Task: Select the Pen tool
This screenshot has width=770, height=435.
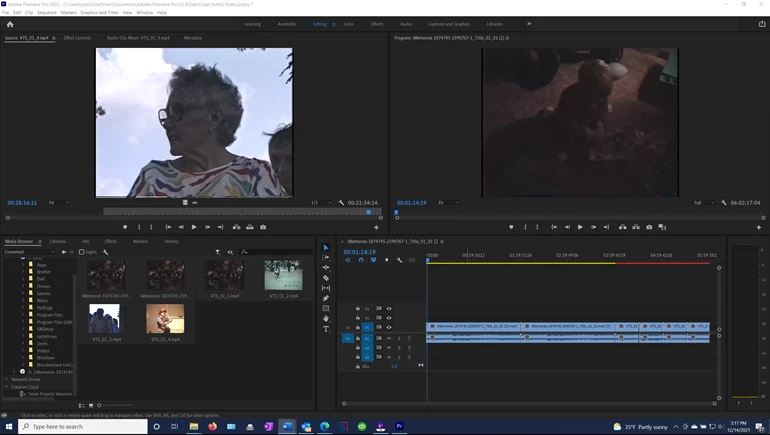Action: [326, 298]
